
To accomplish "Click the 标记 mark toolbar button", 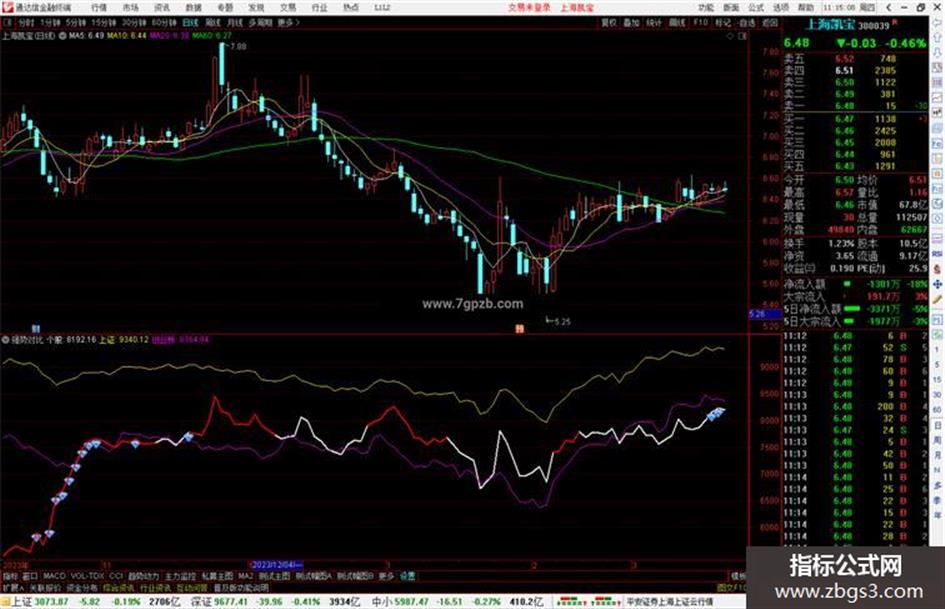I will point(723,22).
